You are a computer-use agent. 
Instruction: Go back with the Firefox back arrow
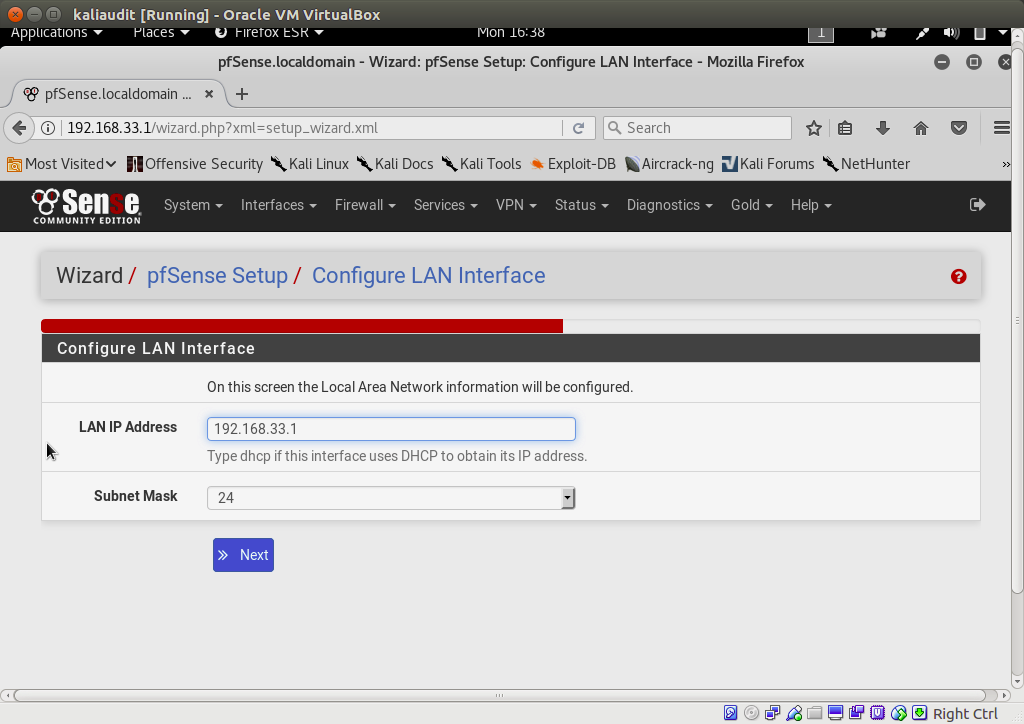tap(19, 128)
